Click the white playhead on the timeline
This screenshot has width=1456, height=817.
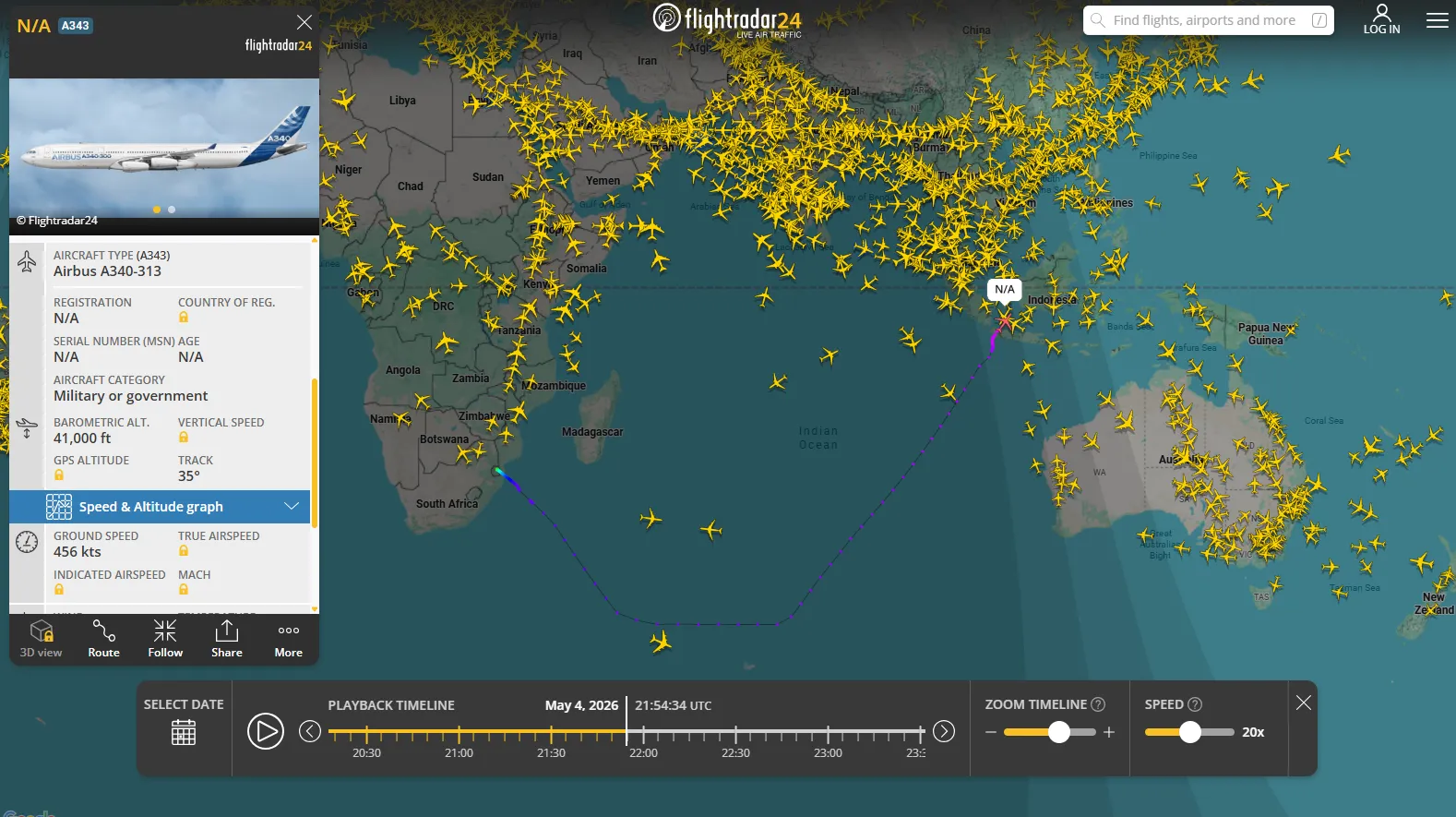click(x=627, y=721)
